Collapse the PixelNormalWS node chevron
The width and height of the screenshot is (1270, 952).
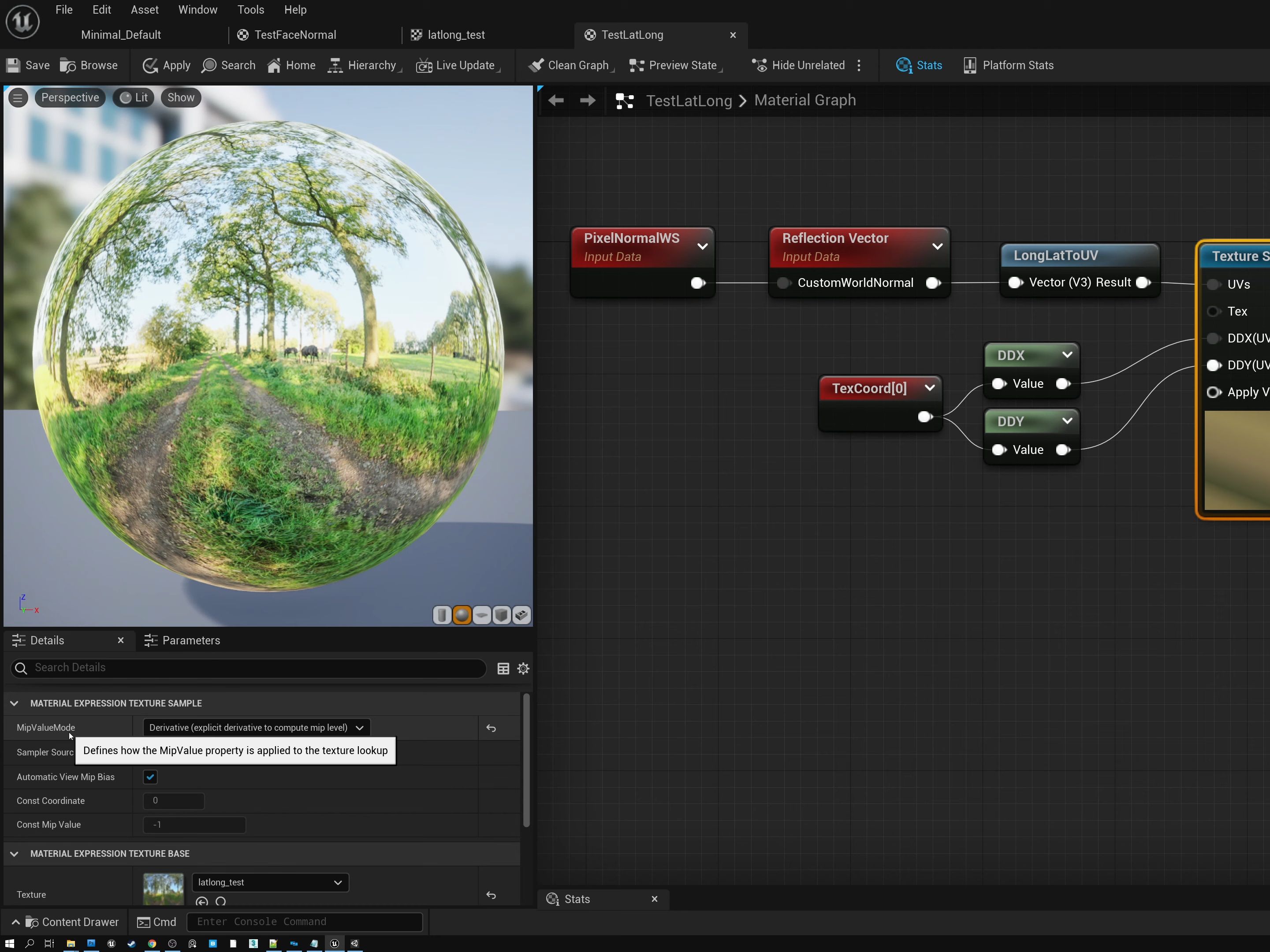click(702, 247)
